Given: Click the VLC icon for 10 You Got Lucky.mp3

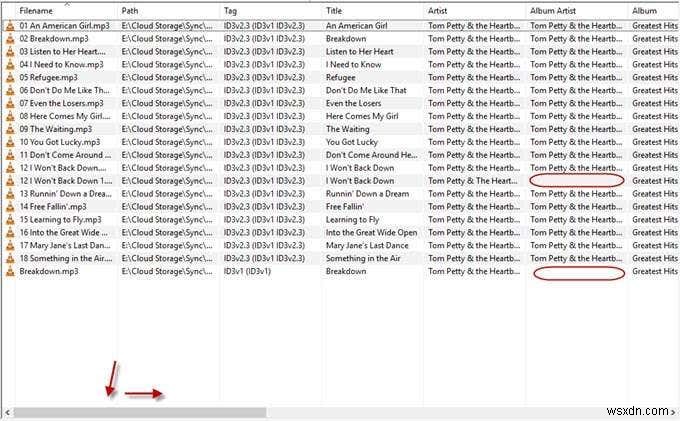Looking at the screenshot, I should pos(10,143).
